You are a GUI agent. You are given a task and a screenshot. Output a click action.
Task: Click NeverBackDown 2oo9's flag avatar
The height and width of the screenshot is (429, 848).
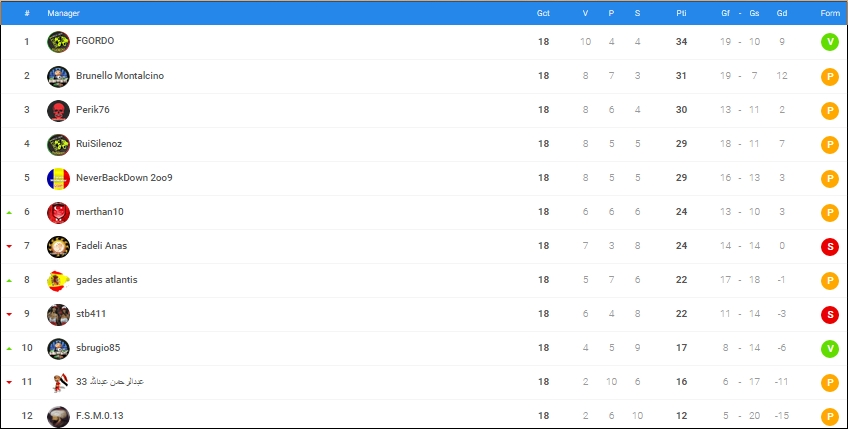(x=58, y=178)
